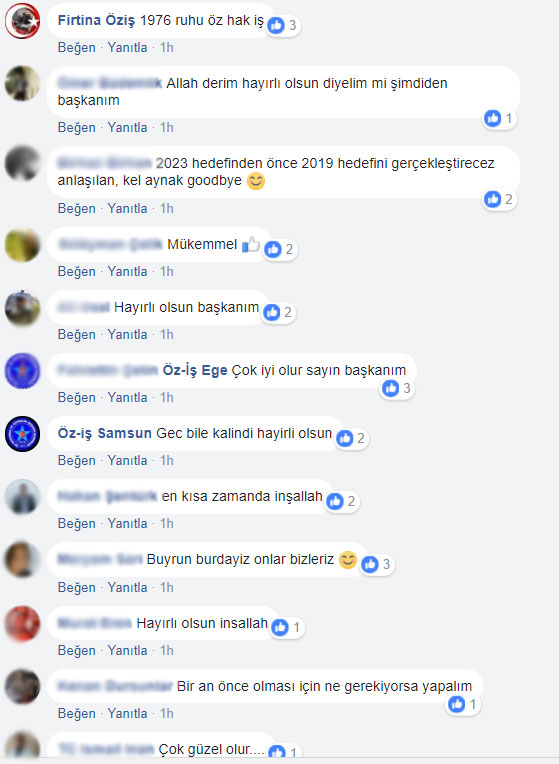559x764 pixels.
Task: Click like reaction icon on 1976 ruhu comment
Action: point(276,25)
